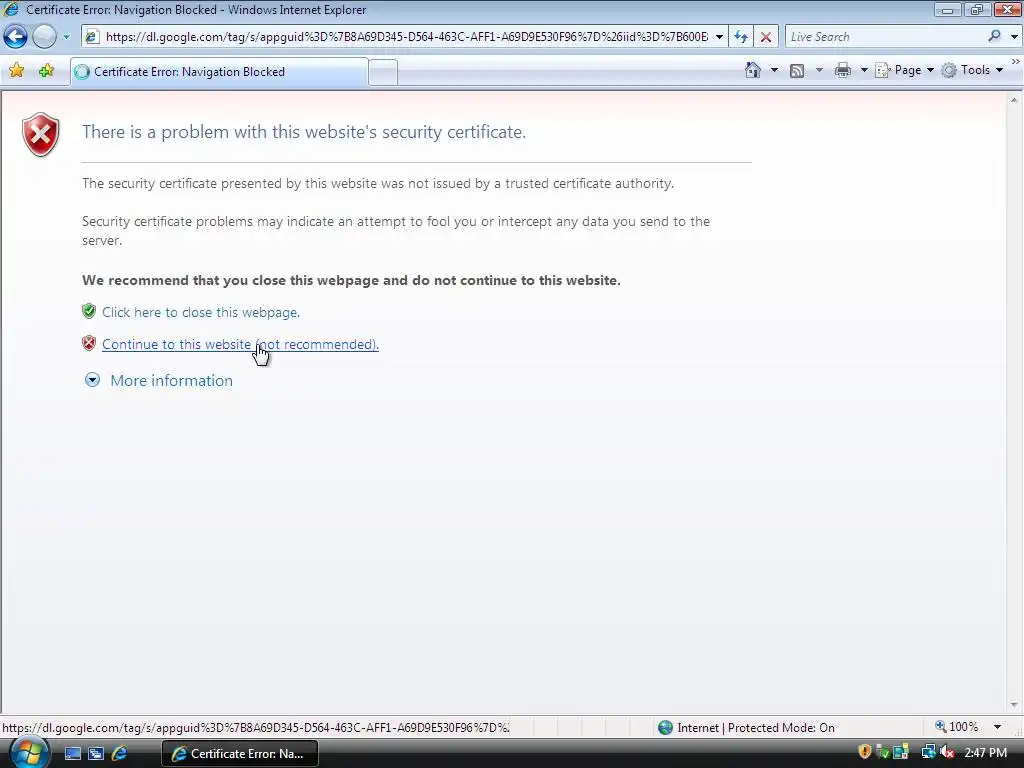Click Show Desktop quick launch icon

tap(72, 754)
